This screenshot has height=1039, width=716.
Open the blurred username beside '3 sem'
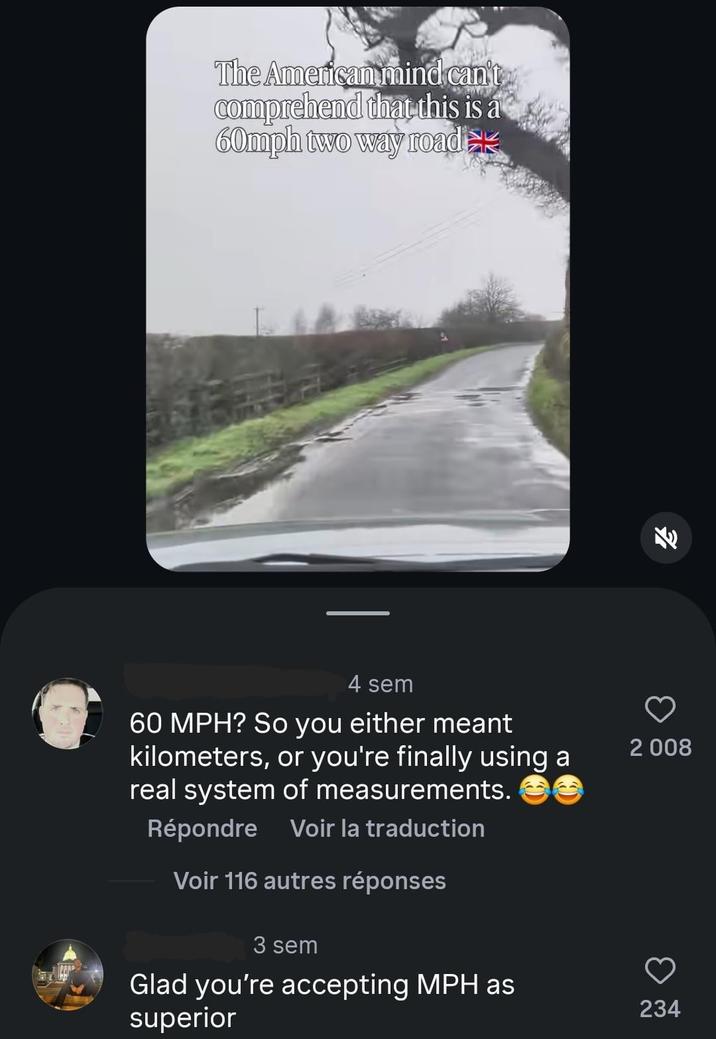pos(185,945)
